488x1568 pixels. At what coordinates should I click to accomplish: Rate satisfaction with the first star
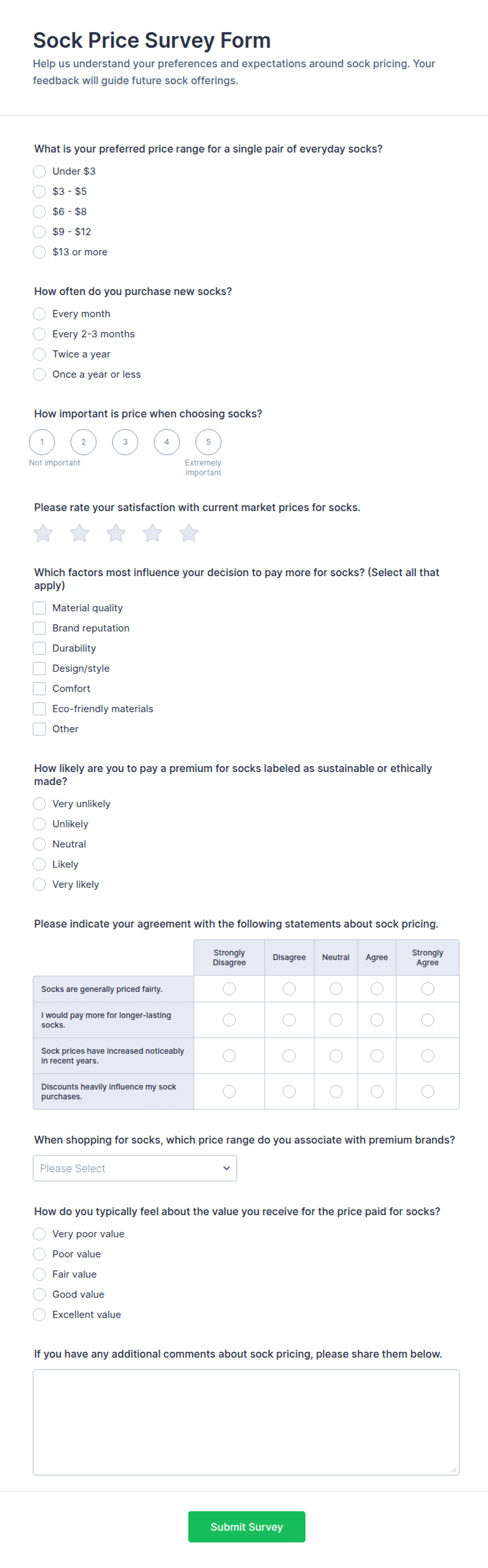pyautogui.click(x=43, y=533)
